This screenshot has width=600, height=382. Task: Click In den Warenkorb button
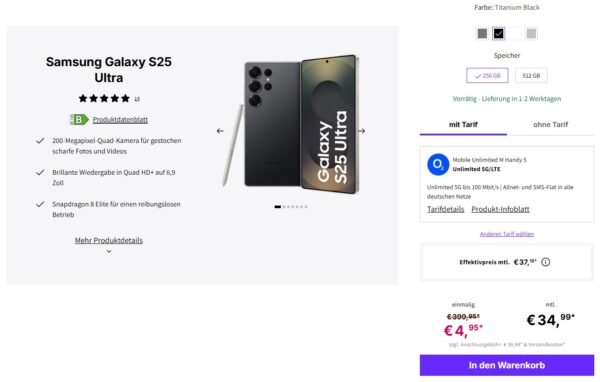(507, 365)
